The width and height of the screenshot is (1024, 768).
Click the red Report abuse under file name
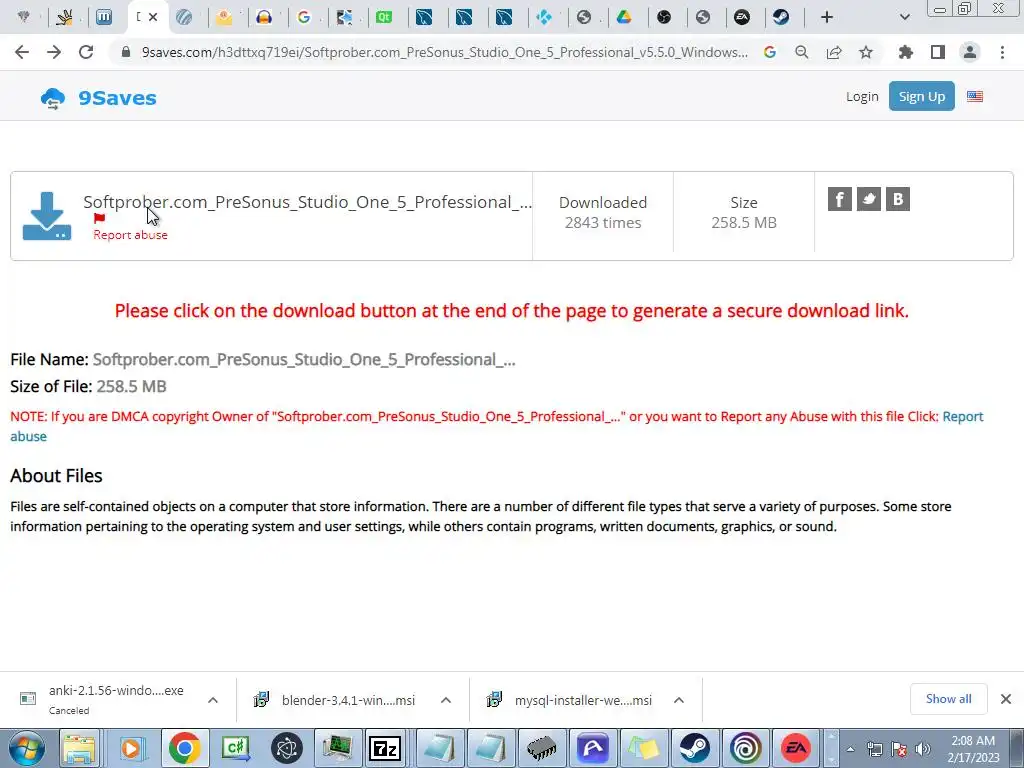[130, 235]
